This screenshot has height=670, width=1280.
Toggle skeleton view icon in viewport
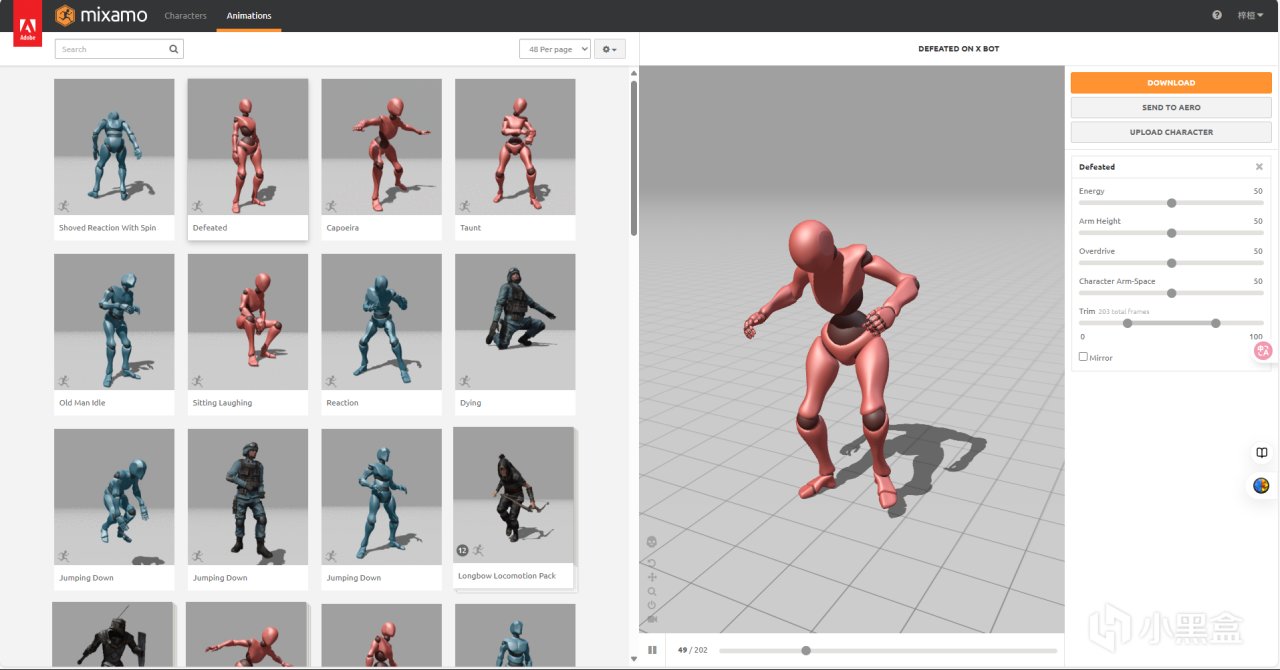coord(652,541)
